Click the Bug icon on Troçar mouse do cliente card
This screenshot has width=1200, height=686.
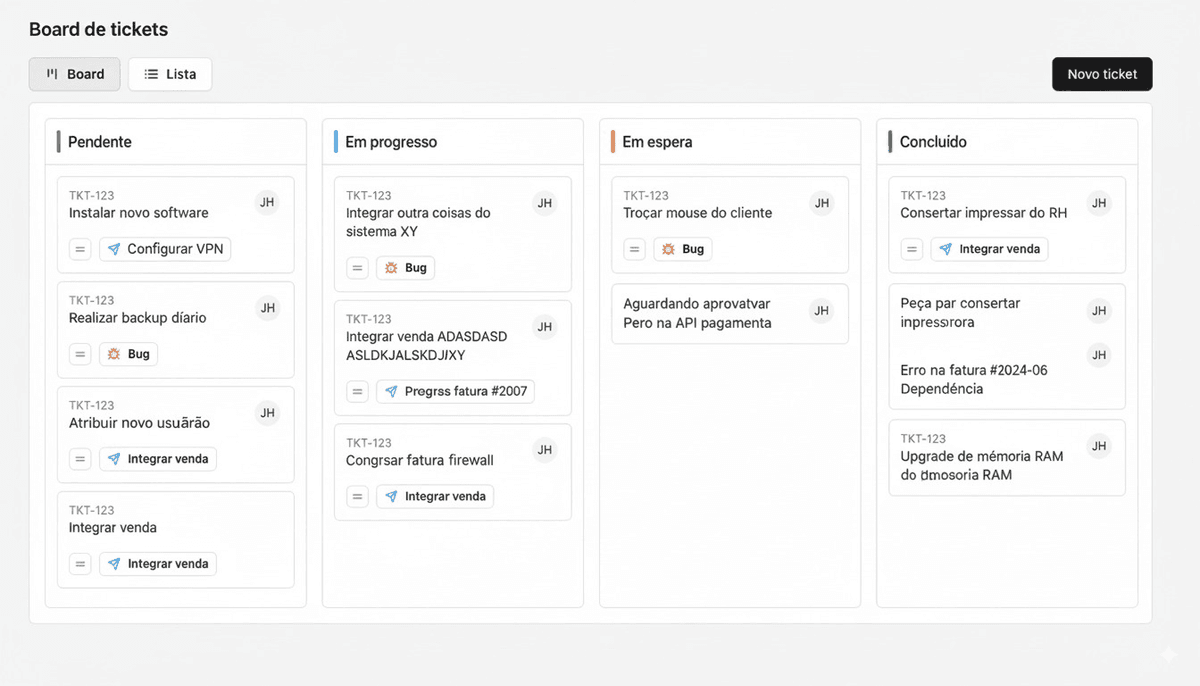pos(668,248)
